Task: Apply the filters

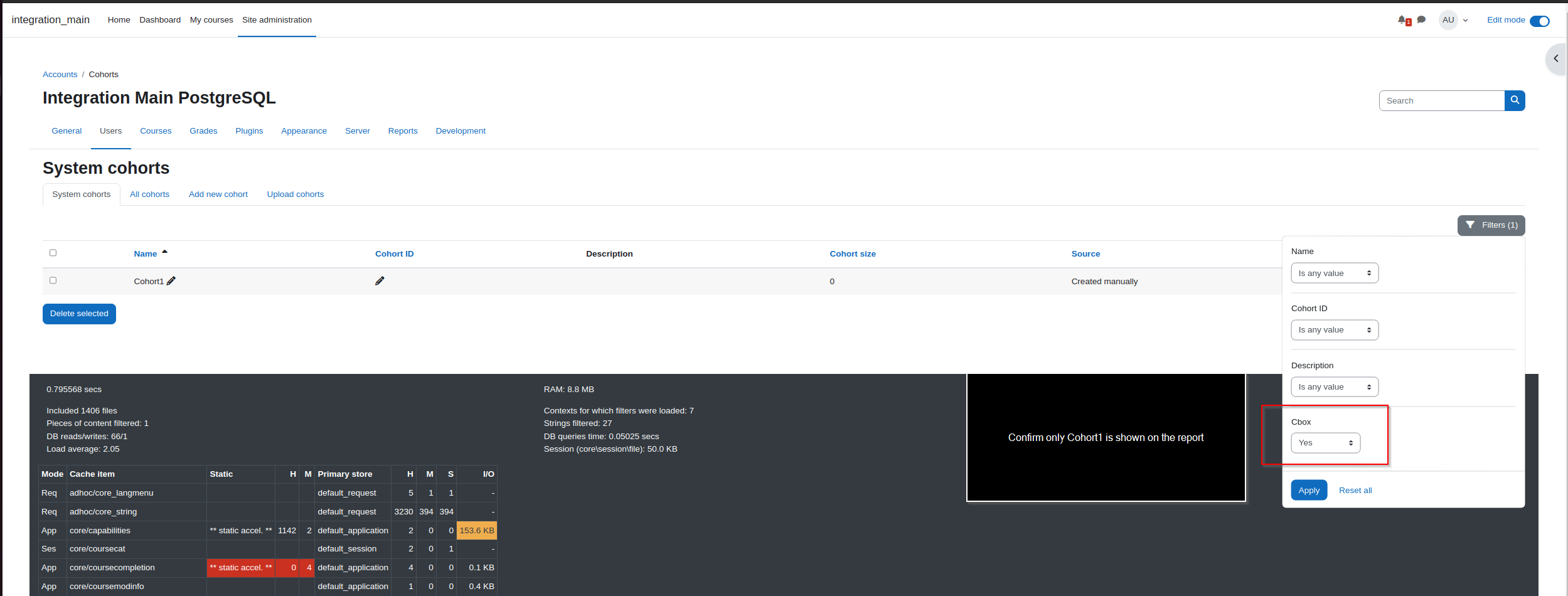Action: [x=1309, y=491]
